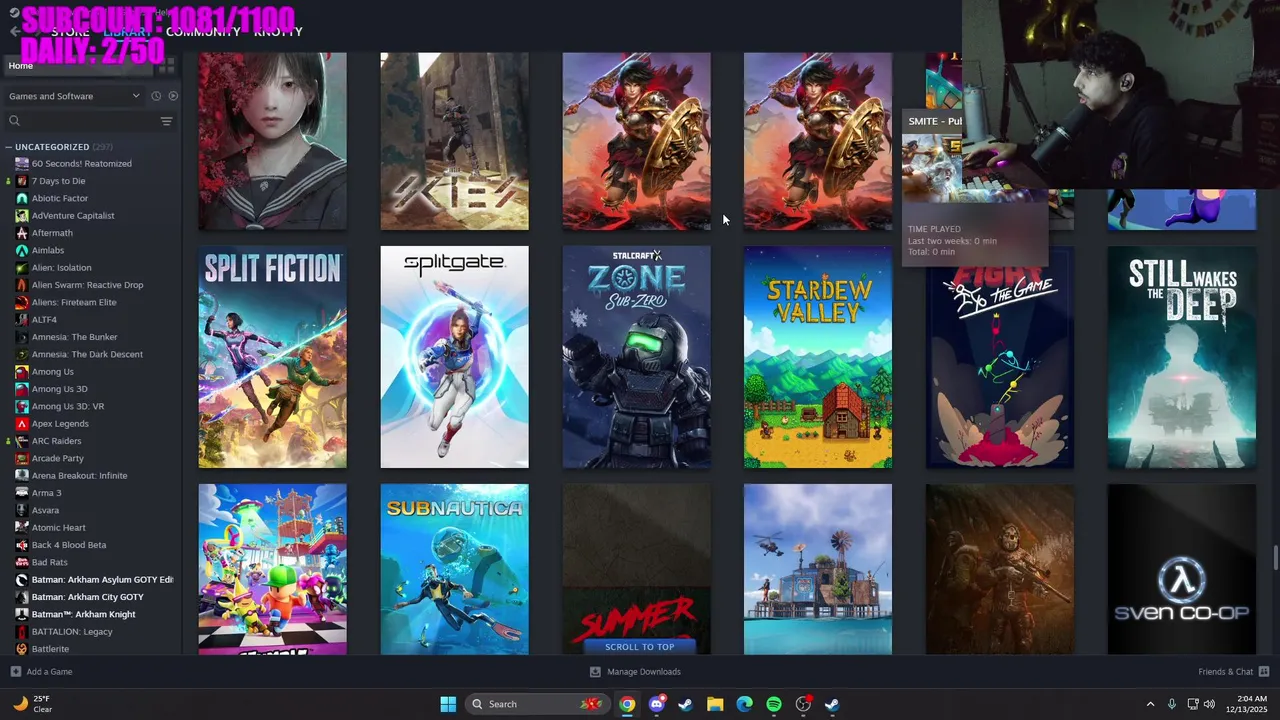
Task: Select Aliens: Fireteam Elite in list
Action: (74, 302)
